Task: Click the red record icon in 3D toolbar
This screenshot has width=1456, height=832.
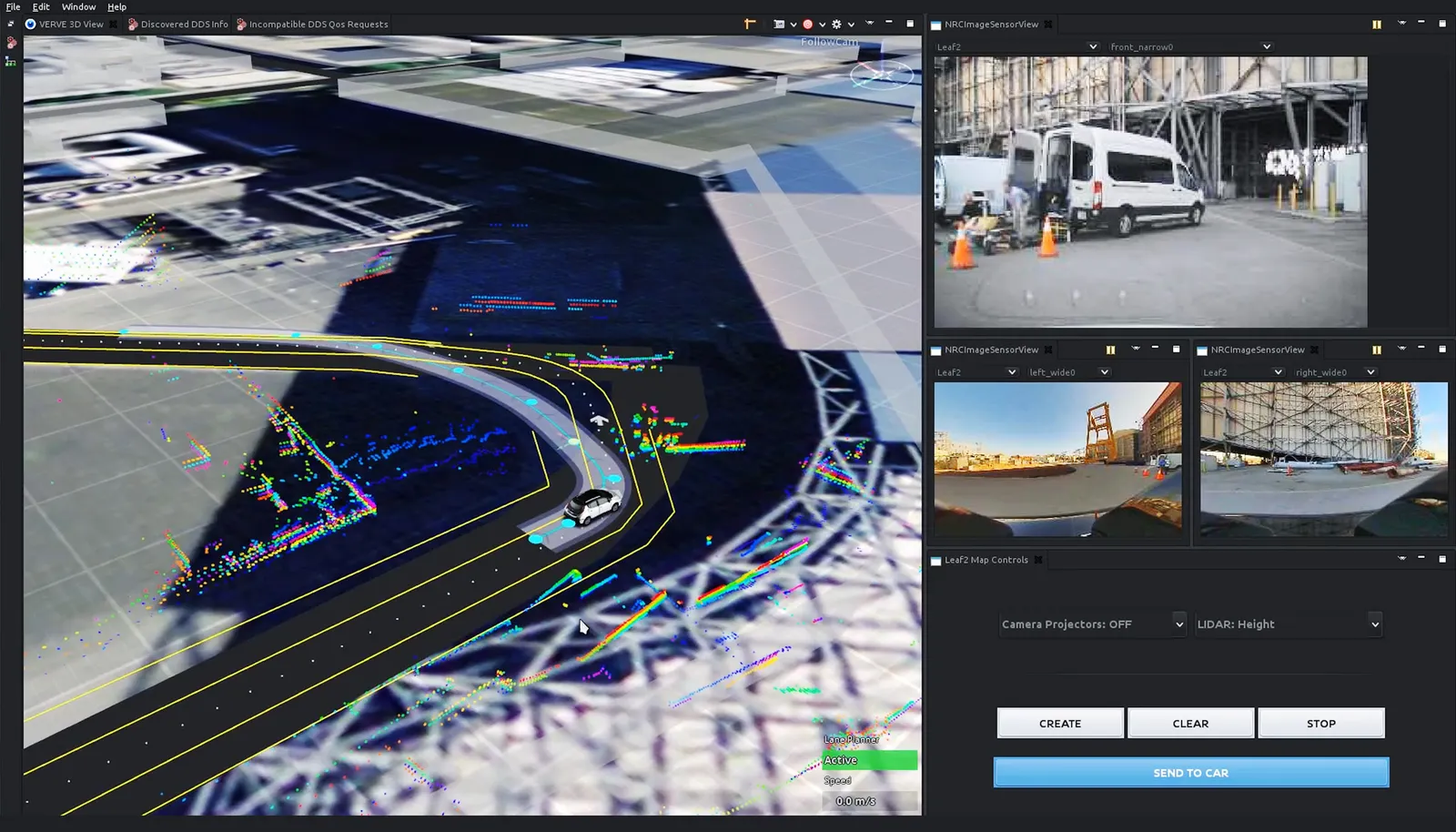Action: tap(807, 25)
